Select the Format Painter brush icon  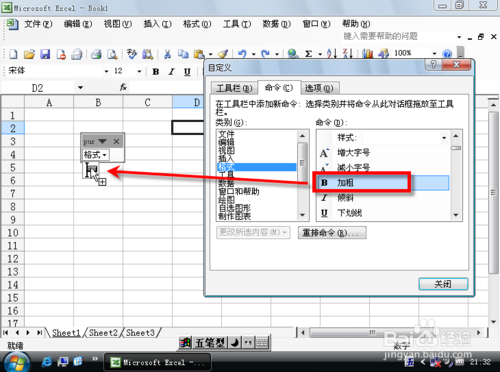point(222,54)
